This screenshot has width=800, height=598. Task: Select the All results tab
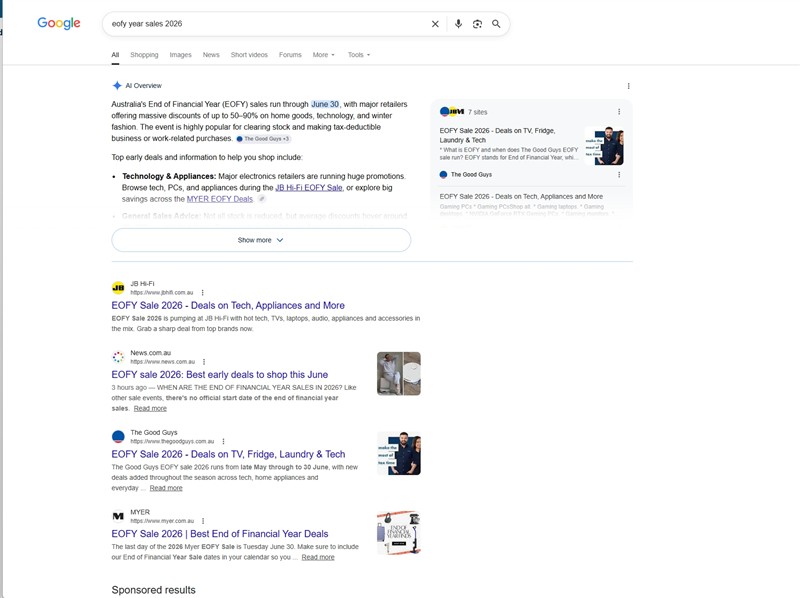pyautogui.click(x=115, y=55)
